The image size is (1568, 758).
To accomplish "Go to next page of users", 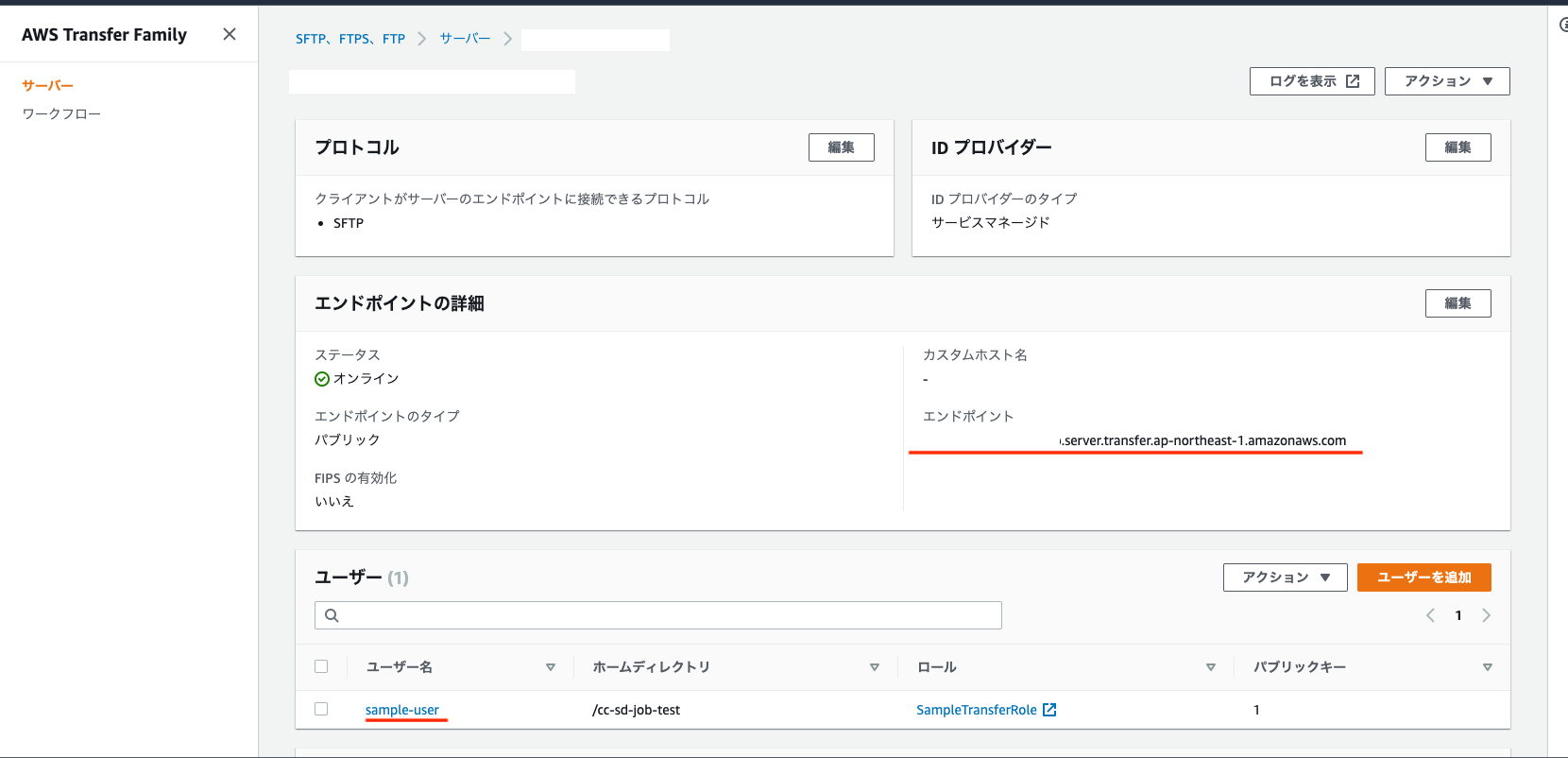I will 1486,615.
